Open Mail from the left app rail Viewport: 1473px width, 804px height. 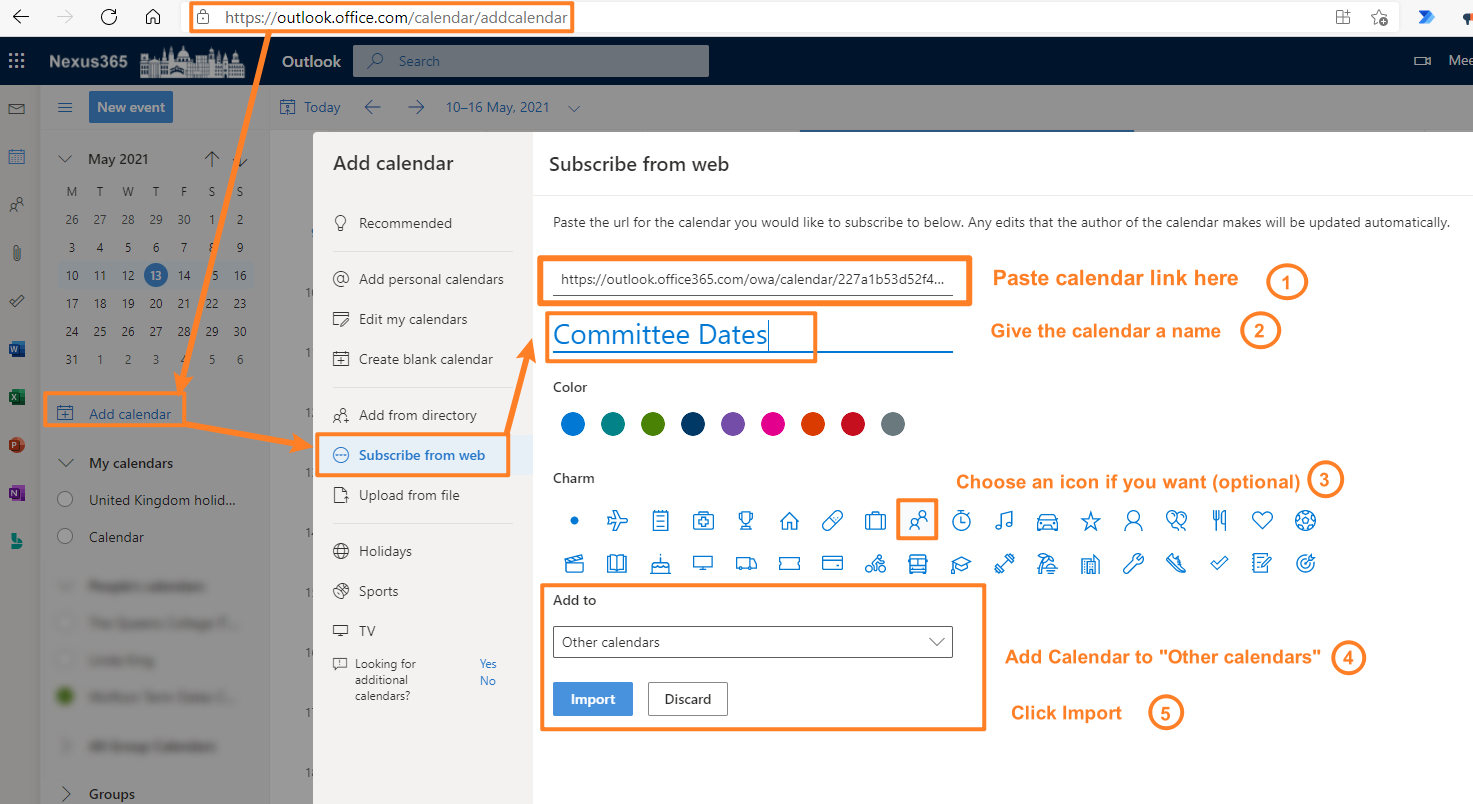(16, 109)
